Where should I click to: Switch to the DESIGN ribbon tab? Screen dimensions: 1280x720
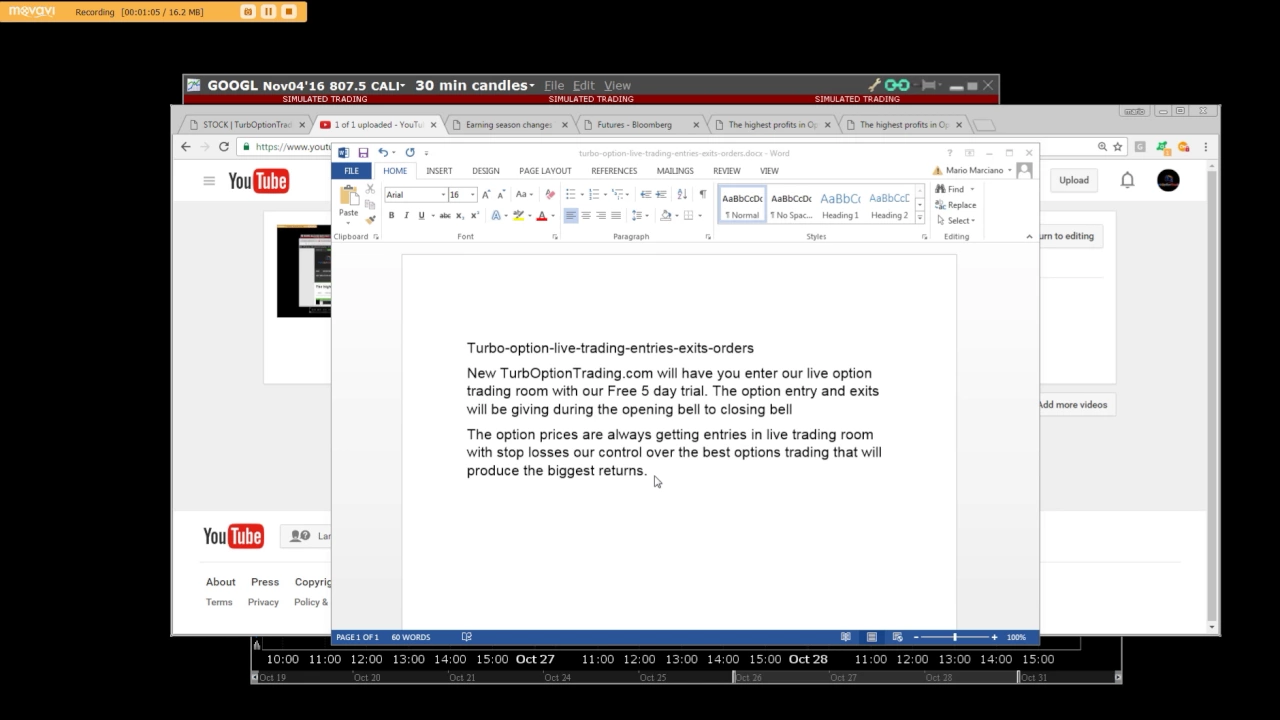[x=486, y=171]
